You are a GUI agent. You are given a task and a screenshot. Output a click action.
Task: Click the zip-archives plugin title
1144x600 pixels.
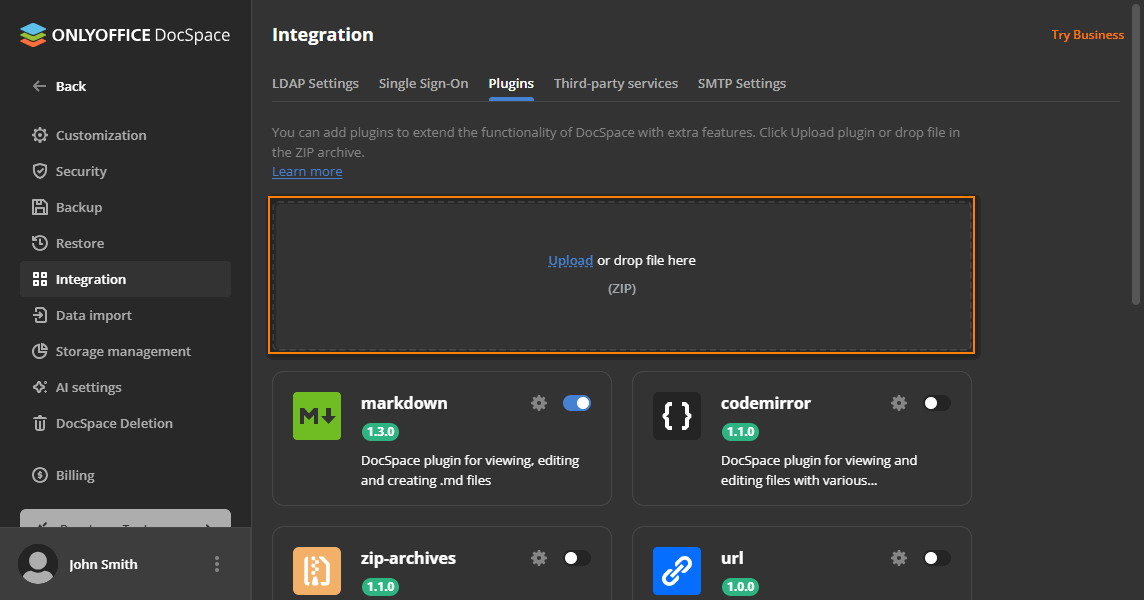coord(409,558)
